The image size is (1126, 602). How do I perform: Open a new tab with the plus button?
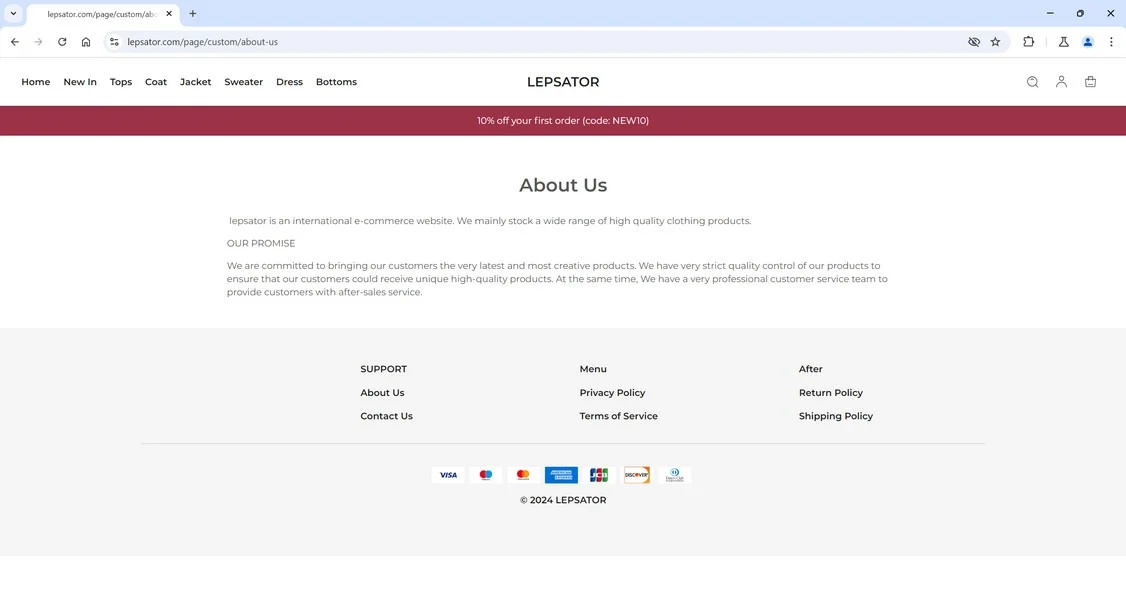(x=192, y=14)
